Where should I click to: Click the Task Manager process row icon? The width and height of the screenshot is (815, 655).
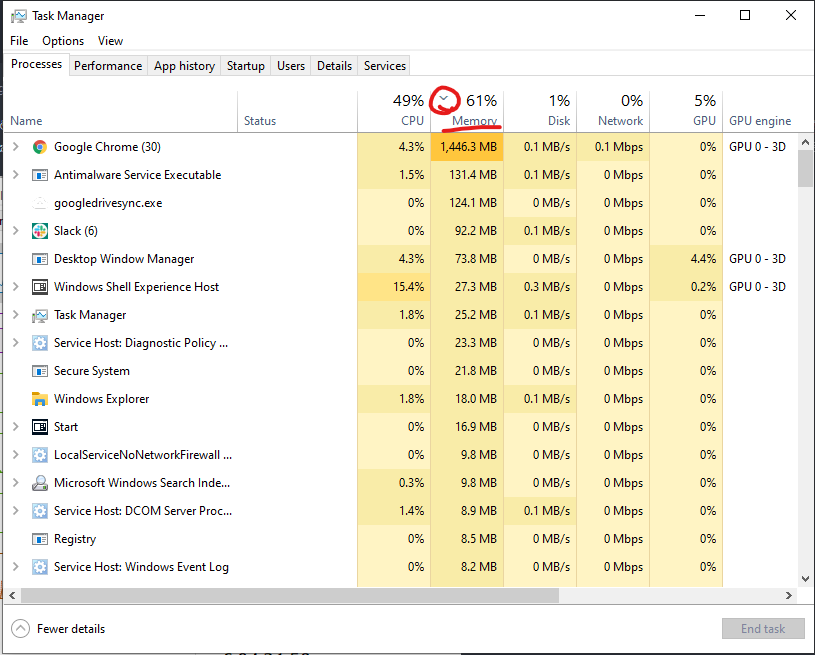pos(40,315)
